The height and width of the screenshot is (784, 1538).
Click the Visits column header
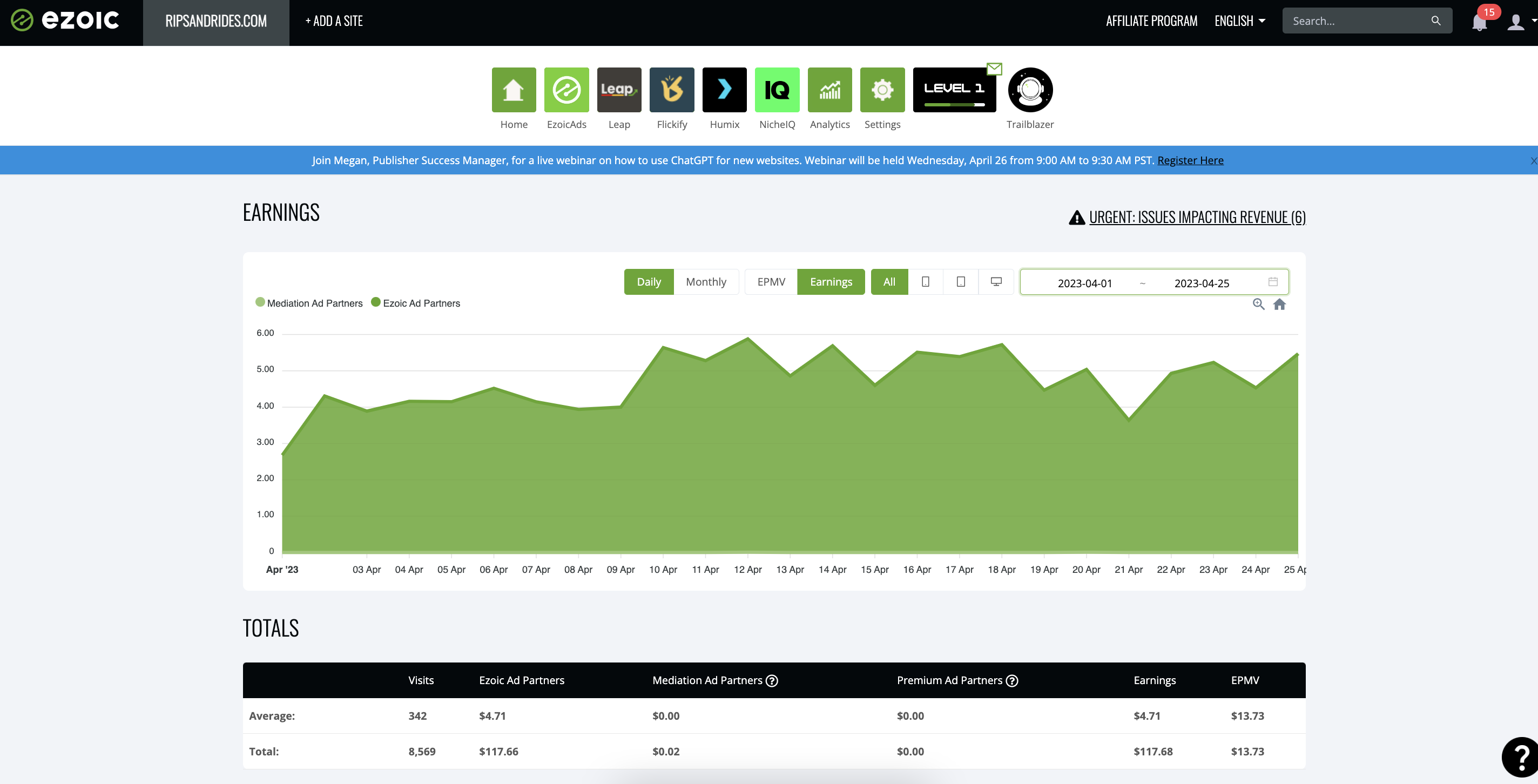pyautogui.click(x=421, y=681)
